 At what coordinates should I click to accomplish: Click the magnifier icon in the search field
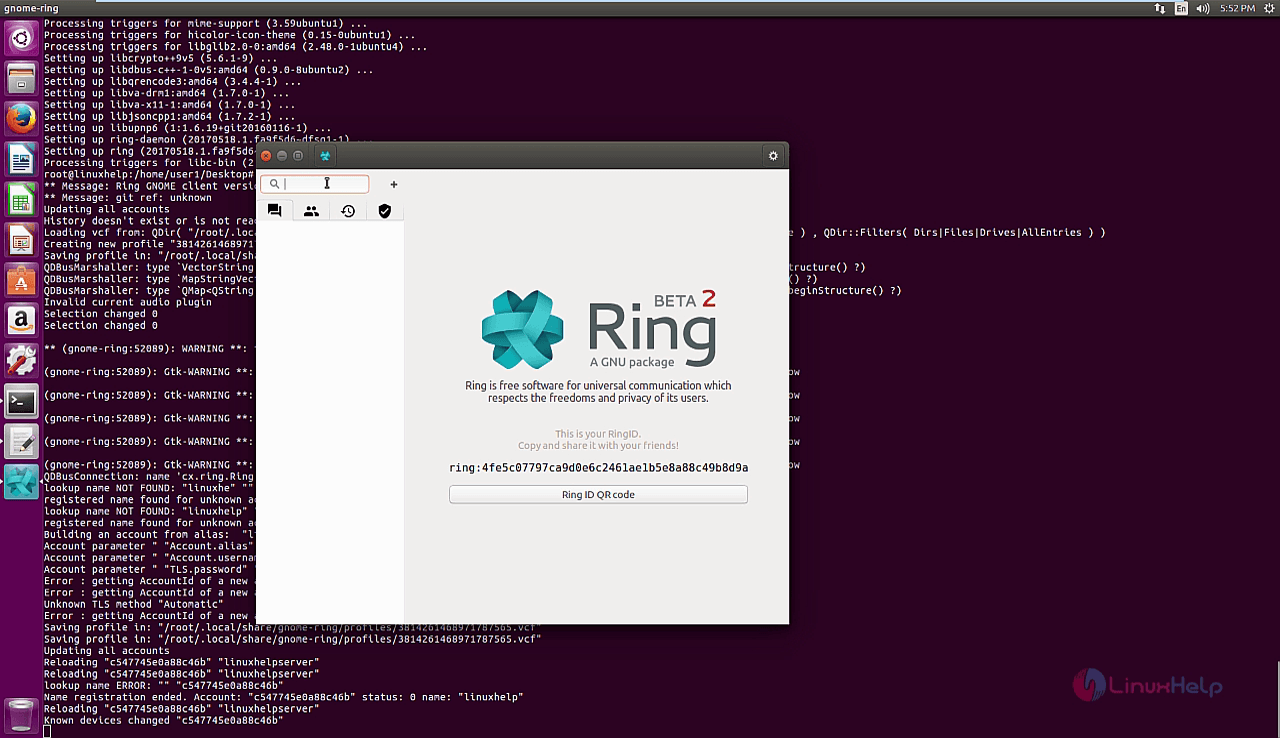[x=274, y=184]
